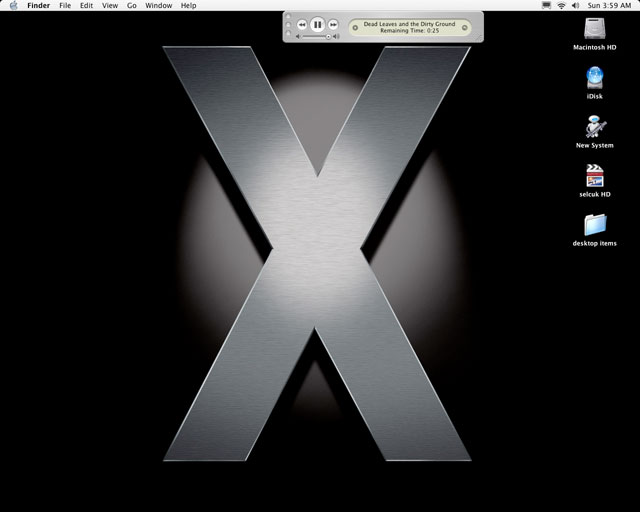Zoom the iTunes mini player to full window
The width and height of the screenshot is (640, 512).
pyautogui.click(x=288, y=32)
